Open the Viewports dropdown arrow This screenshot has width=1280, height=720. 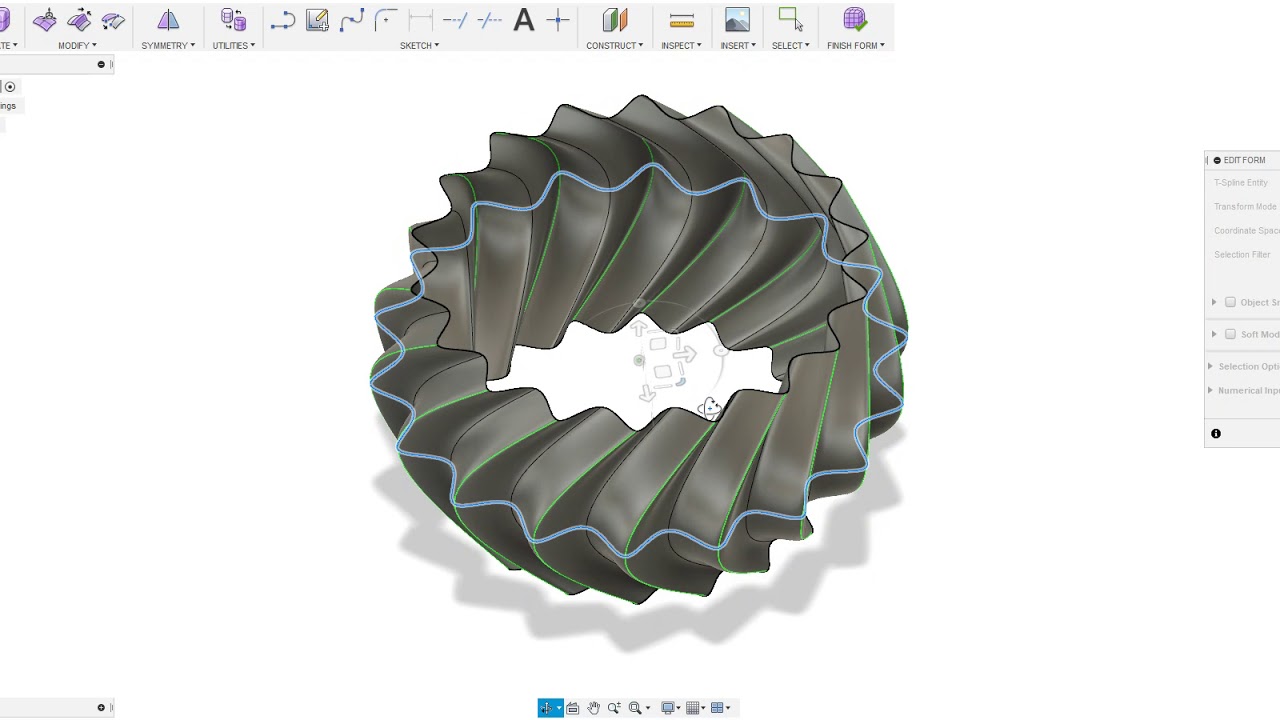tap(727, 708)
